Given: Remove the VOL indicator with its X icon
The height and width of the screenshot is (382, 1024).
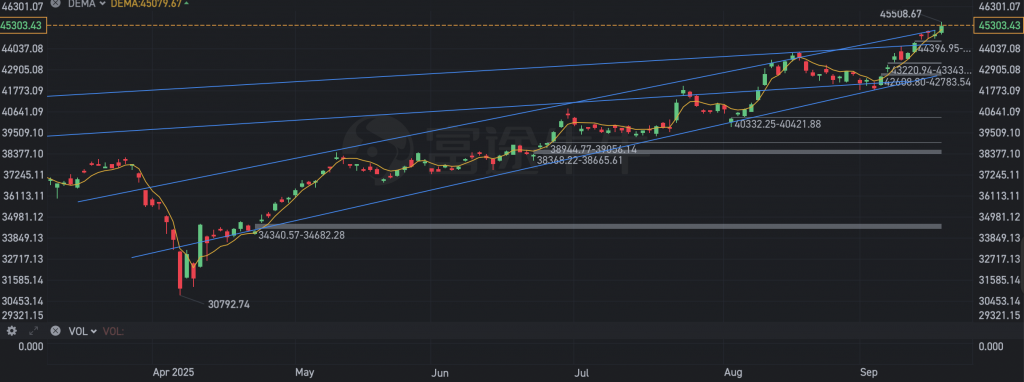Looking at the screenshot, I should (x=56, y=331).
